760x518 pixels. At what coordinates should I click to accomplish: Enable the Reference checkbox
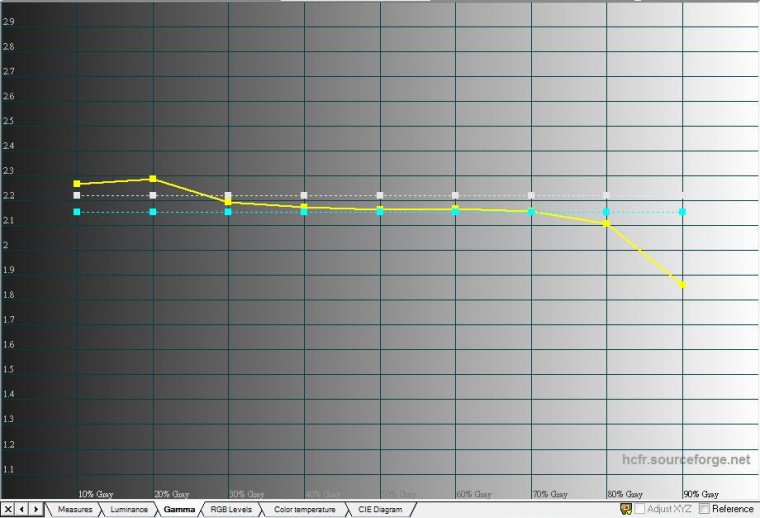pos(704,509)
